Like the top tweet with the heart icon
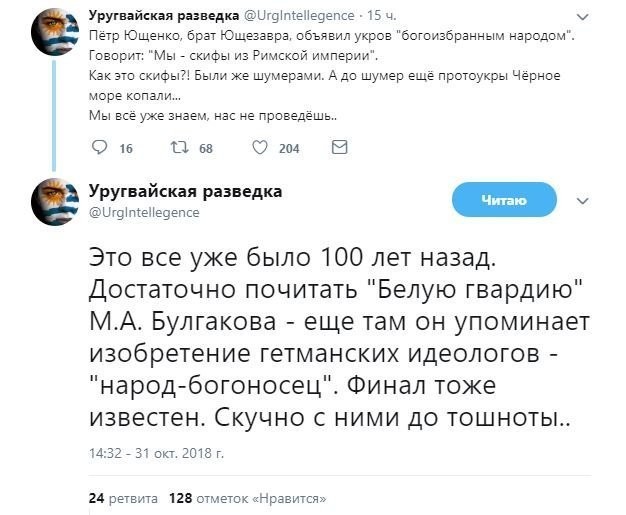 coord(258,148)
